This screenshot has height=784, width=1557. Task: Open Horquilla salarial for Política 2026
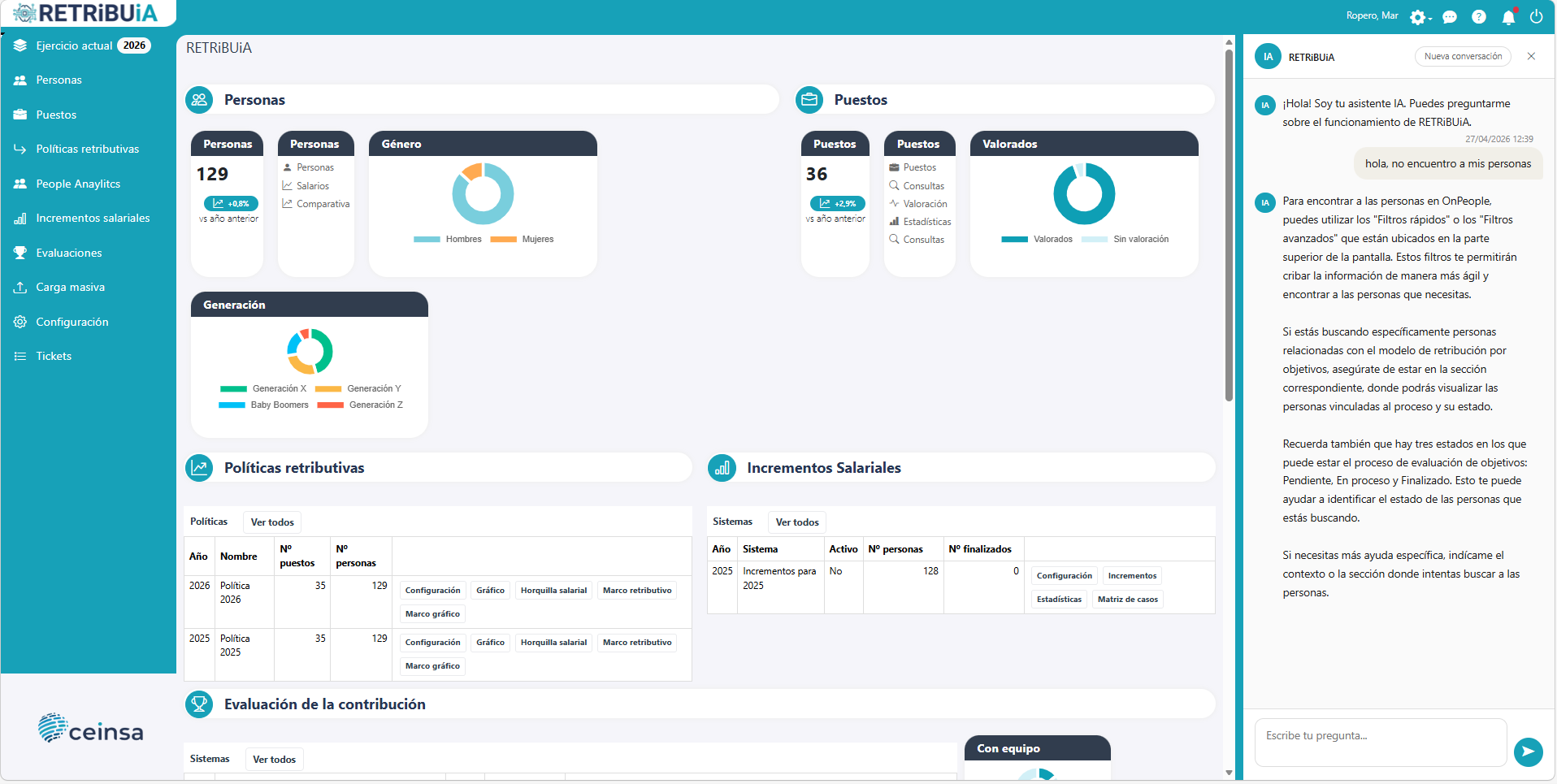[553, 591]
